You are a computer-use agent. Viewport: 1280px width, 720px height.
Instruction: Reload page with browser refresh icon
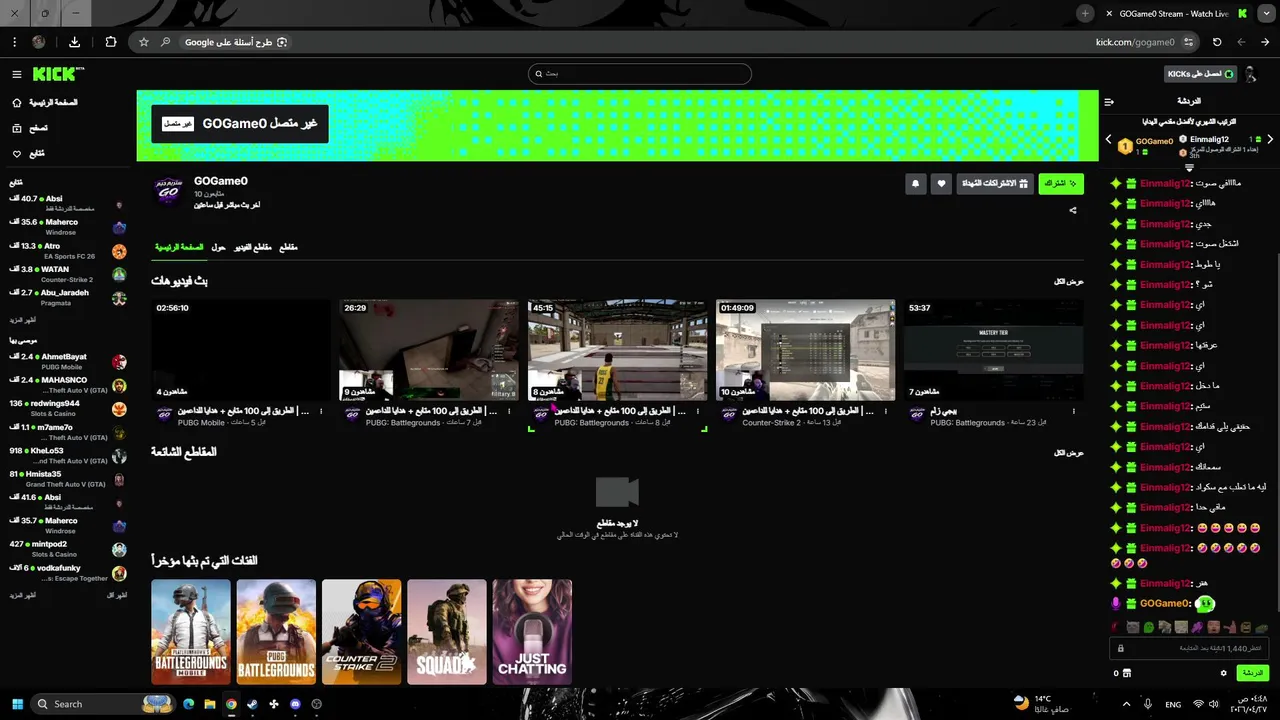click(x=1217, y=42)
